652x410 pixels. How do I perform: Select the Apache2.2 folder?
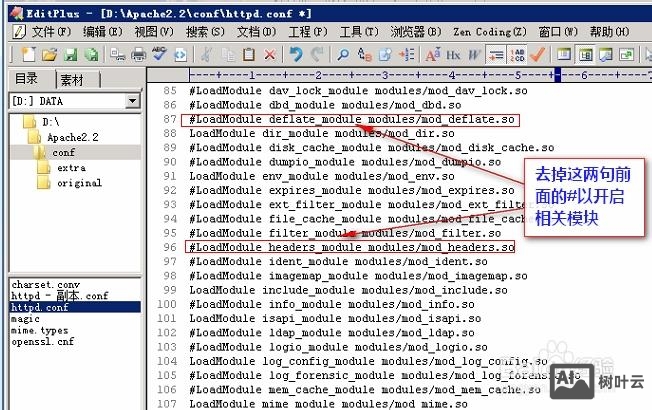coord(64,137)
